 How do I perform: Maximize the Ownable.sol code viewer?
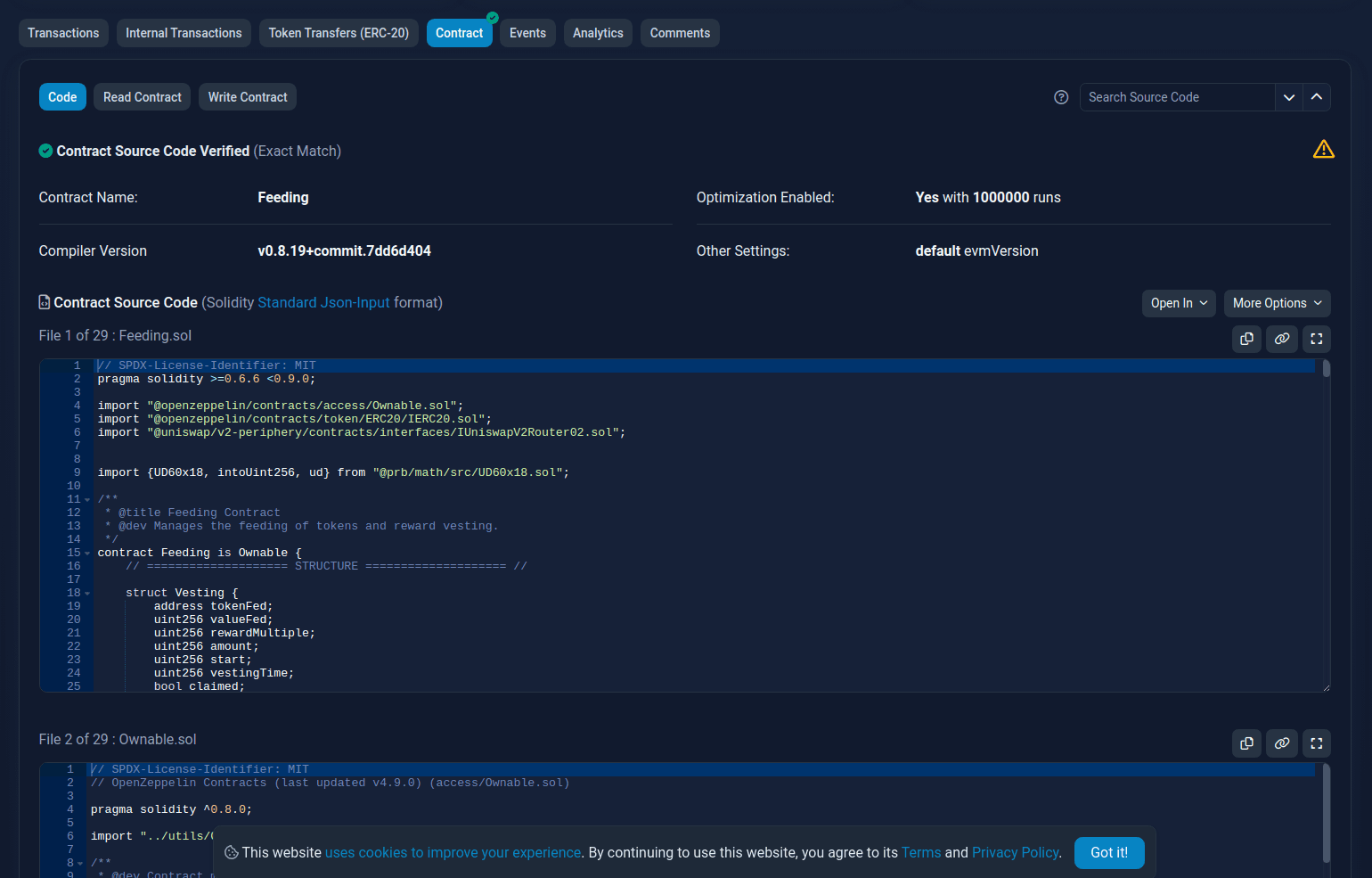point(1317,743)
